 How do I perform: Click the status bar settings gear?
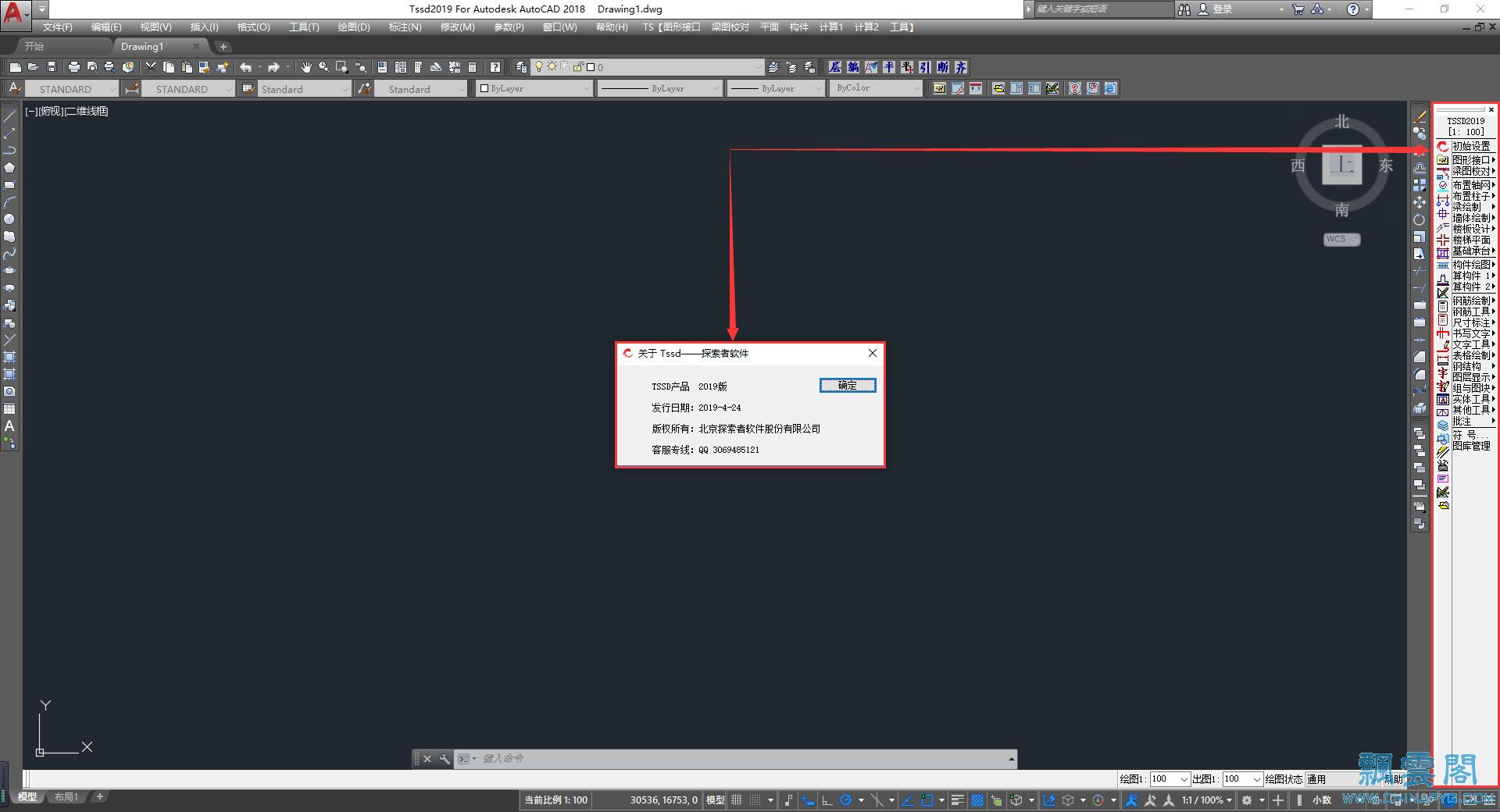coord(1247,800)
